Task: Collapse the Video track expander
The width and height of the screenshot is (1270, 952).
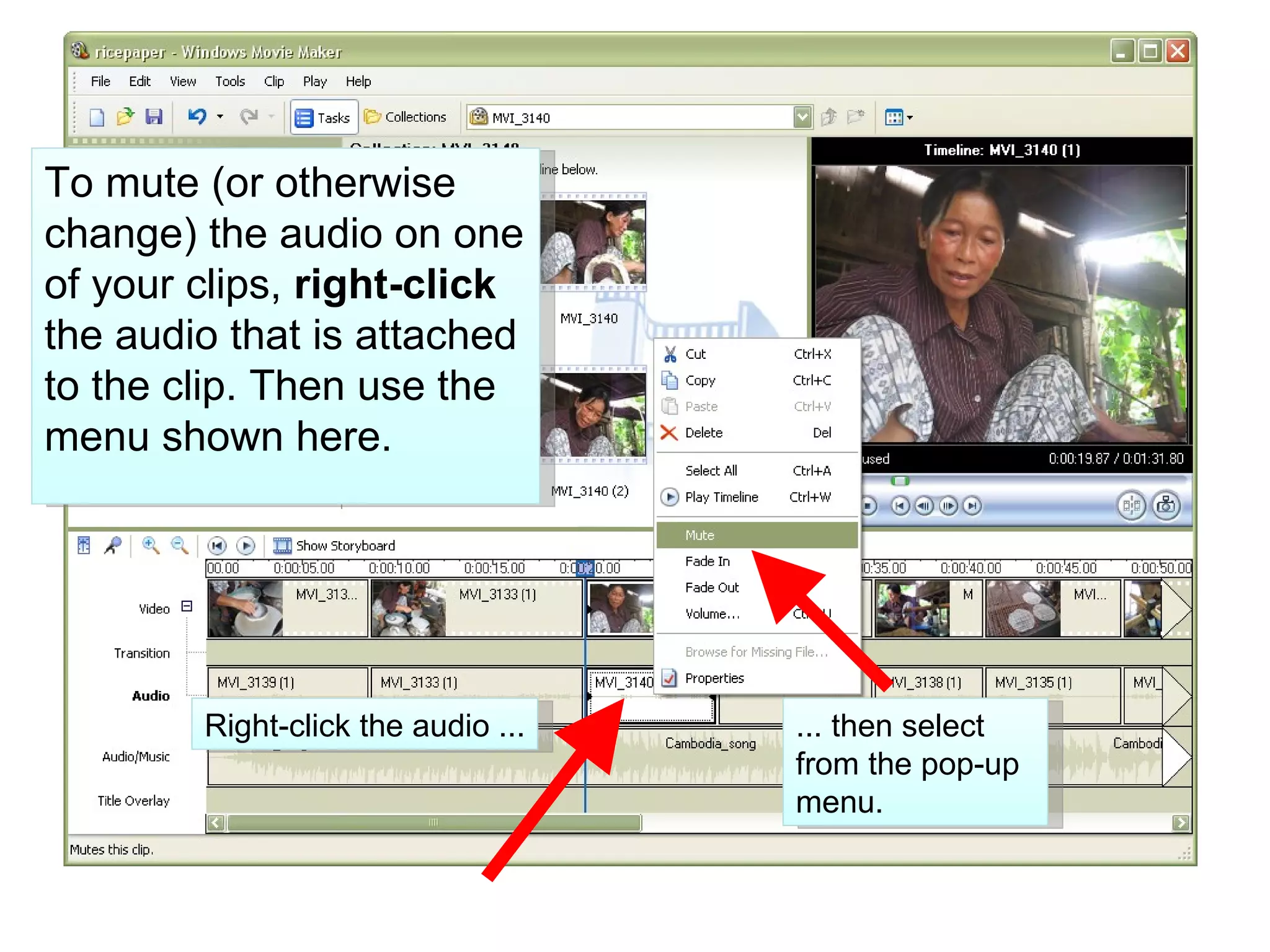Action: click(187, 606)
